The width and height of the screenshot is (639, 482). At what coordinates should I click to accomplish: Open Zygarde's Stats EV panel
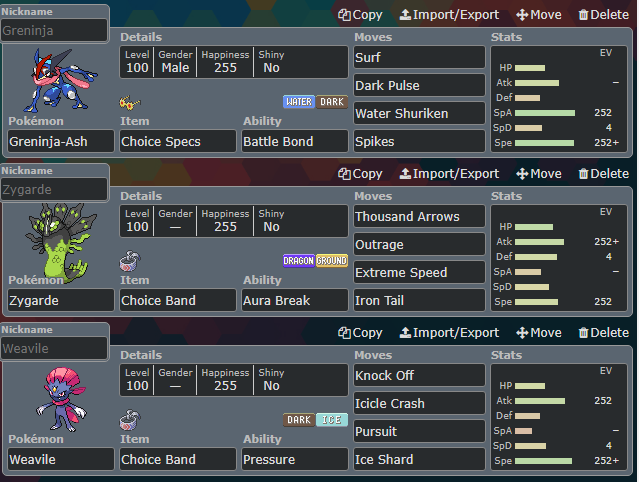(559, 258)
